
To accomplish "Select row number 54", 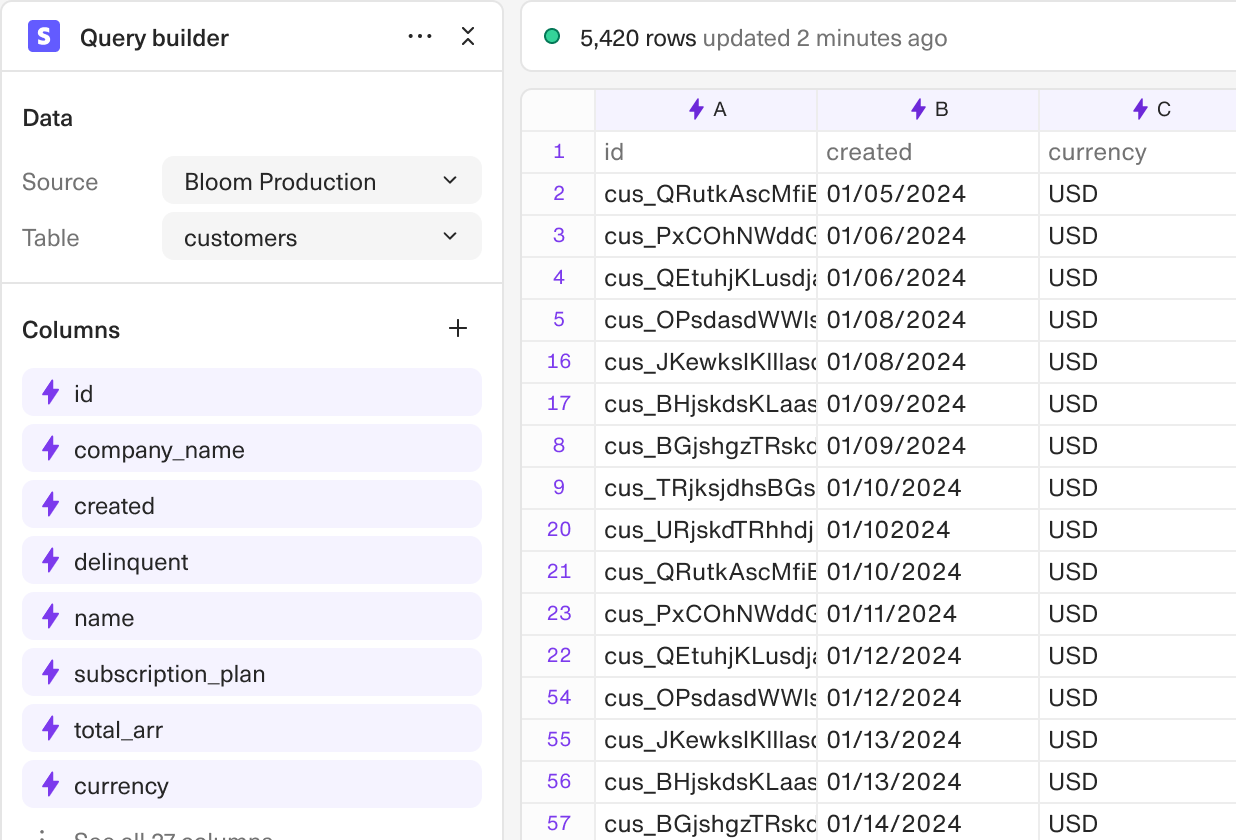I will [559, 698].
